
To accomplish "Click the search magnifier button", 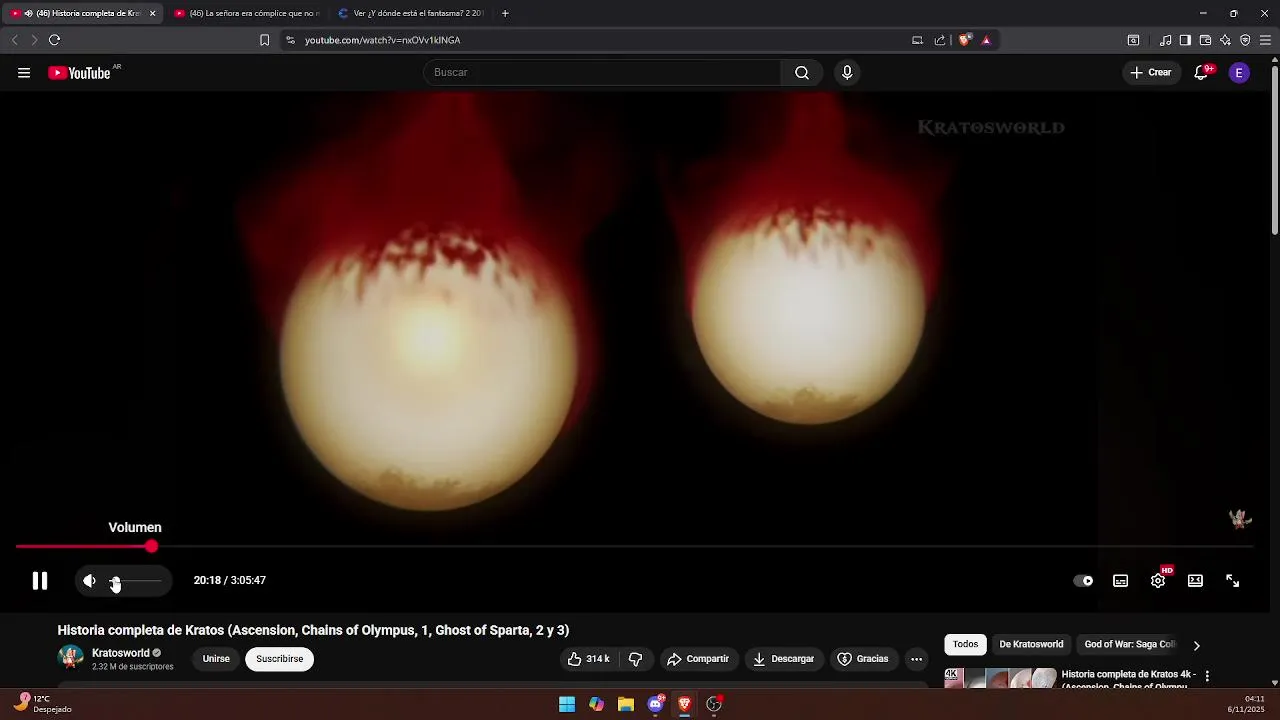I will (802, 73).
